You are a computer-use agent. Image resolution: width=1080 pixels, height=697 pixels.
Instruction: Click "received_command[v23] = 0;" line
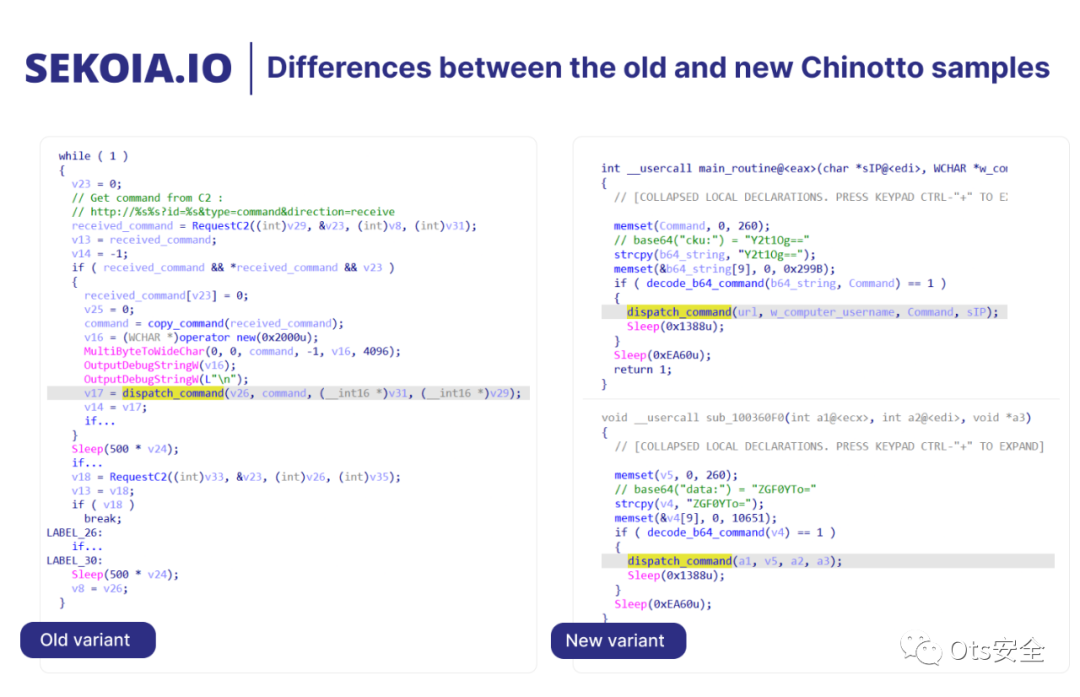pyautogui.click(x=166, y=295)
